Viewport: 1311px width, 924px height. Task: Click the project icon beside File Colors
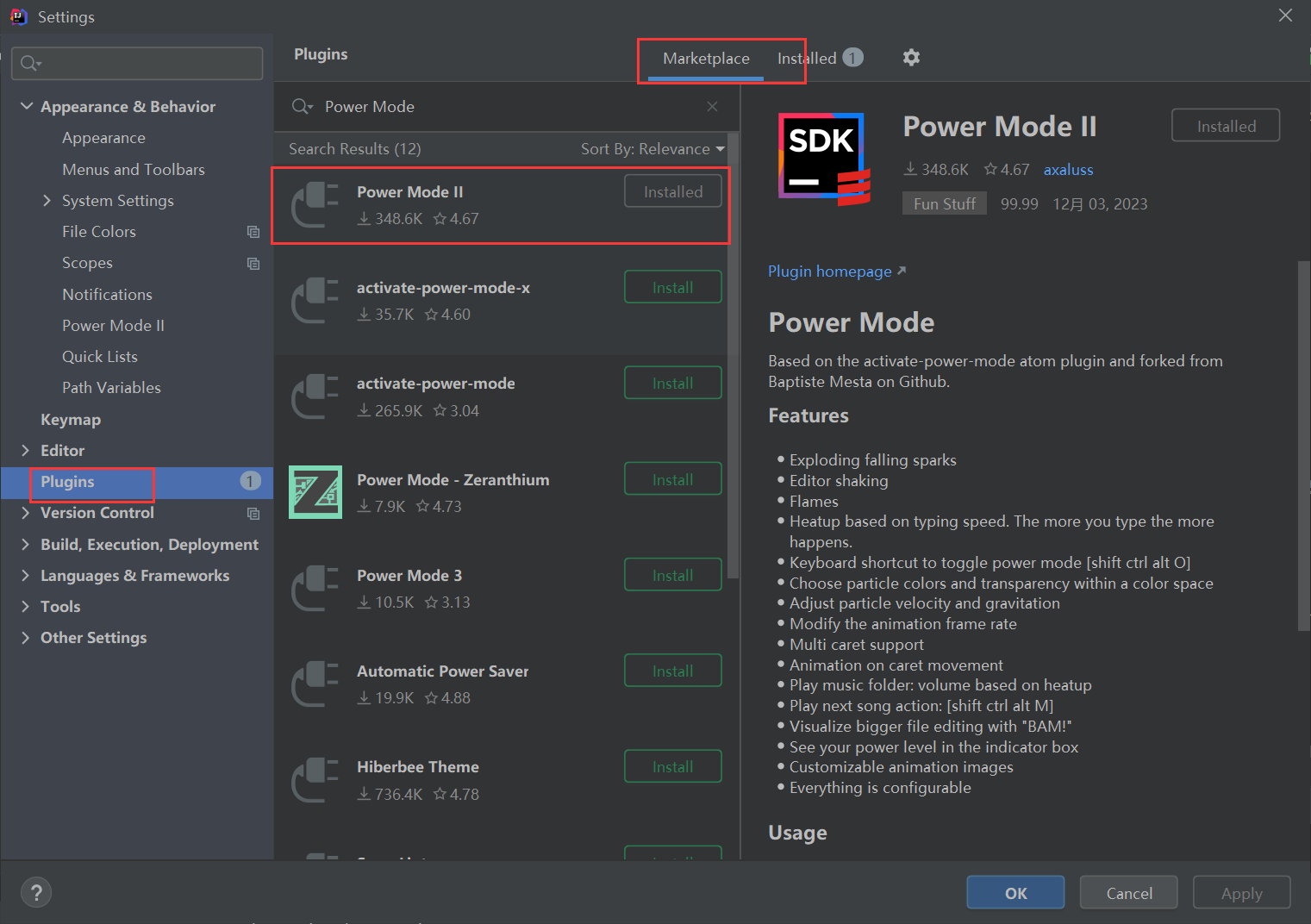pyautogui.click(x=253, y=232)
